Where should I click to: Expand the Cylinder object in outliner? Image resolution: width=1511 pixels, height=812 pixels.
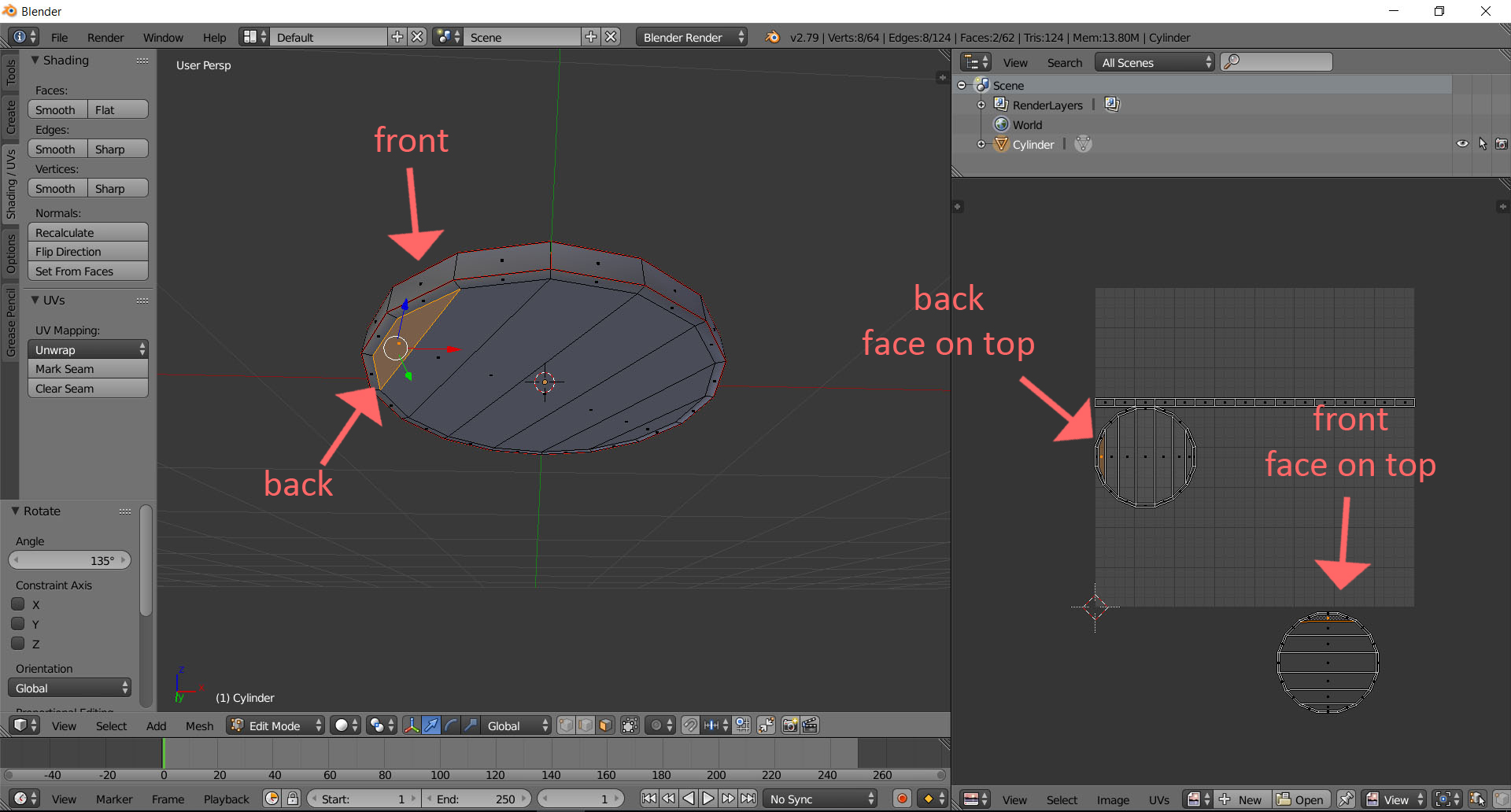[981, 144]
